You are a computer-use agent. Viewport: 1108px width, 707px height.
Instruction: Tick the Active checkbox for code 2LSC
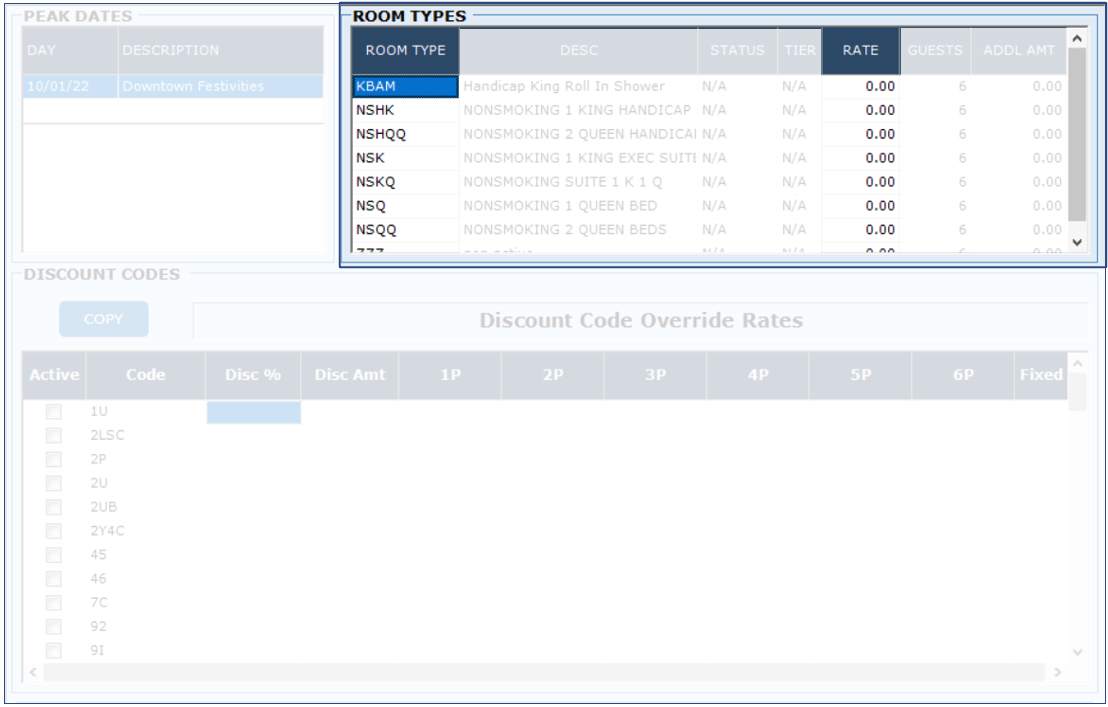(x=54, y=436)
